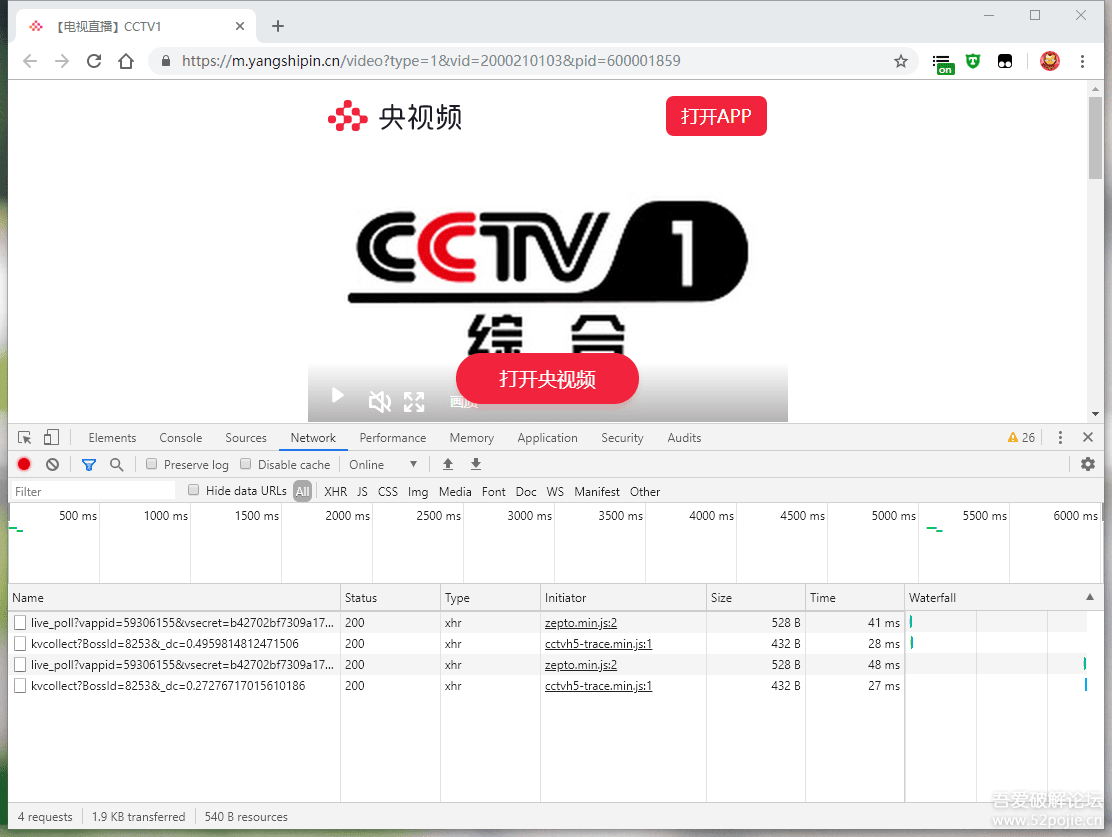Toggle the device toolbar in DevTools
1112x837 pixels.
(x=51, y=437)
